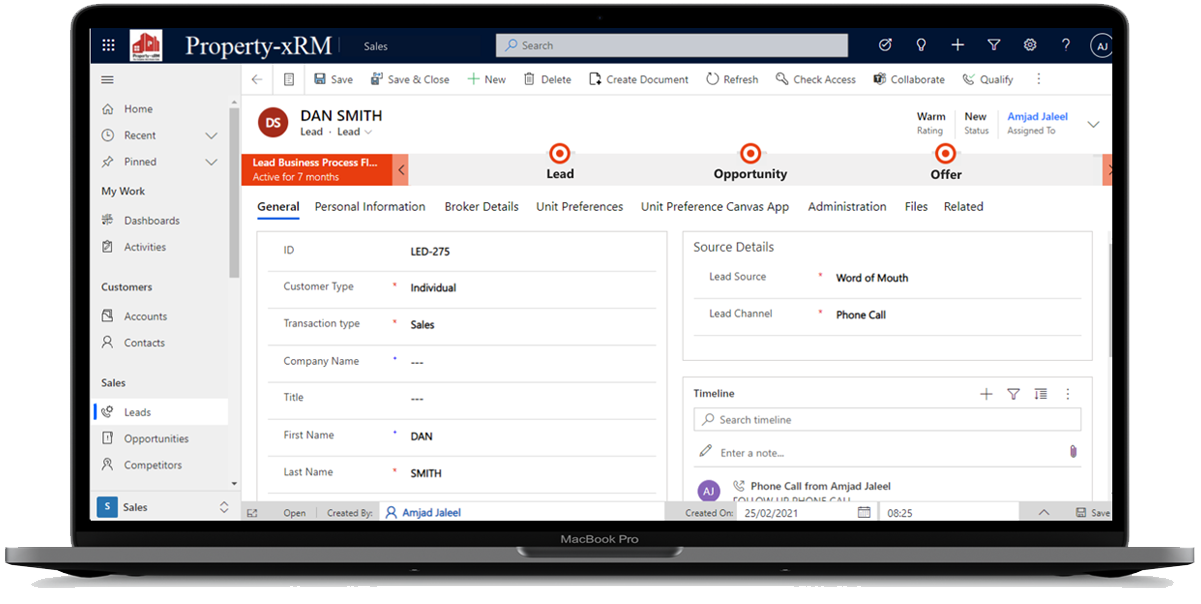Open the settings gear icon
This screenshot has height=604, width=1201.
pos(1030,45)
